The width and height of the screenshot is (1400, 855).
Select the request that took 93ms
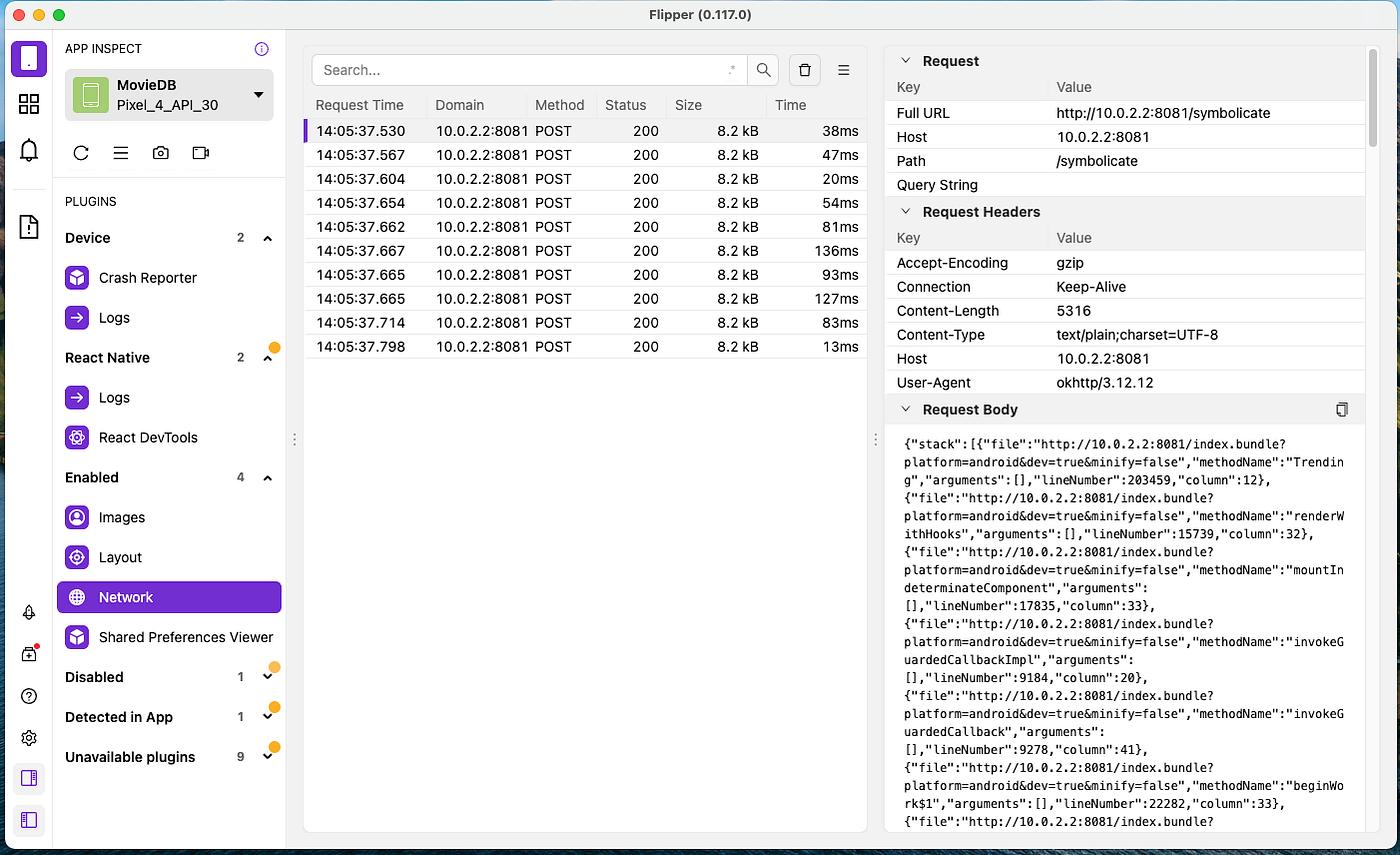[586, 275]
